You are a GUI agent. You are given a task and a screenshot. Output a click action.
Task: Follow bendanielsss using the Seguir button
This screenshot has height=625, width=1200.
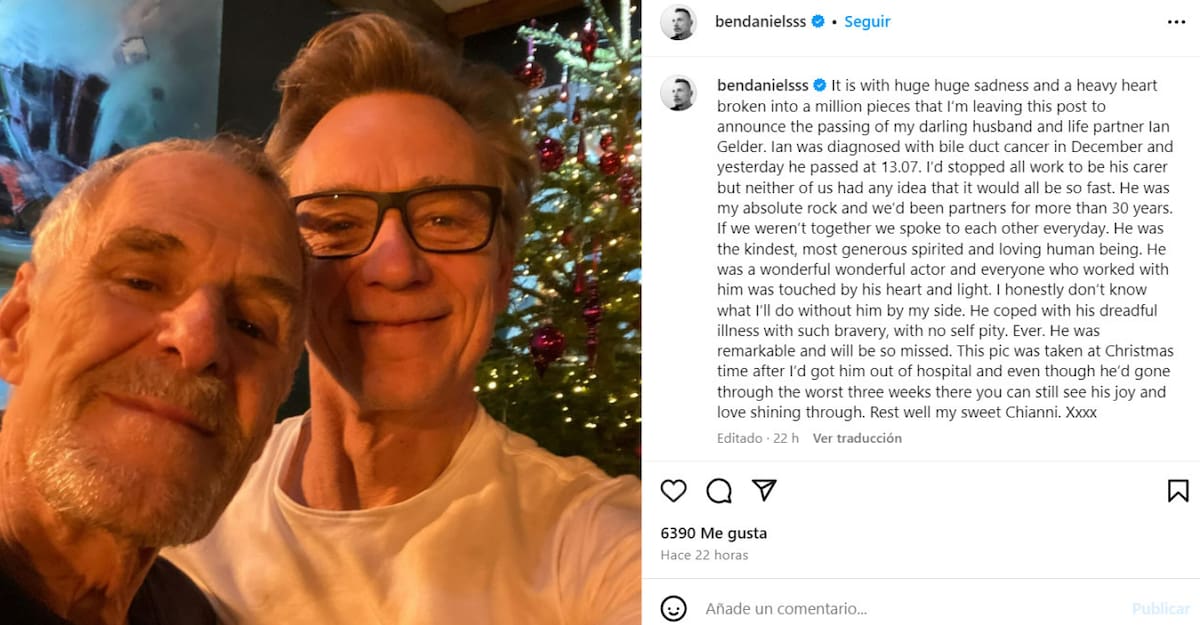(x=866, y=20)
